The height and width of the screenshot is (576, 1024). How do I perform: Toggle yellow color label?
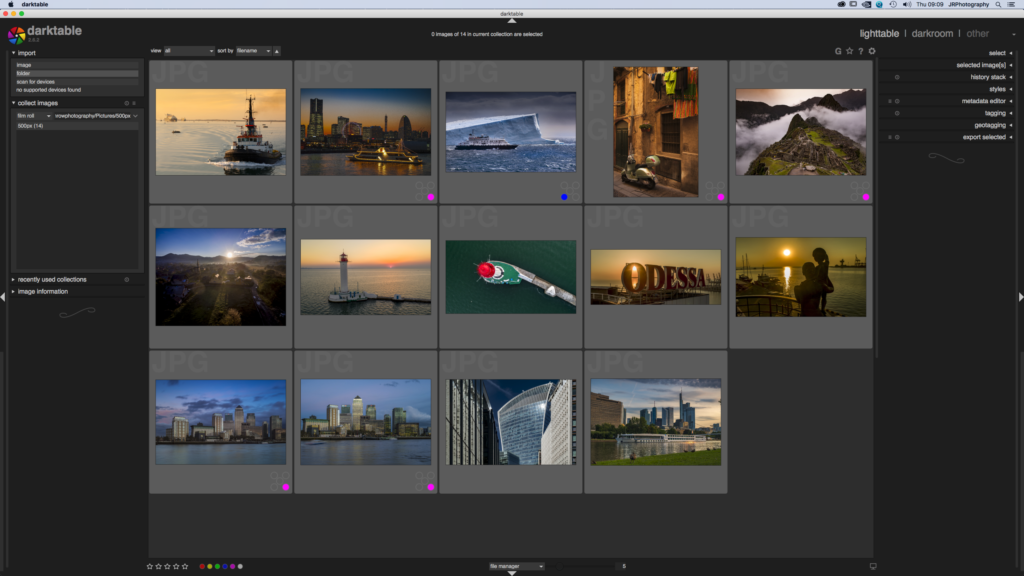210,566
